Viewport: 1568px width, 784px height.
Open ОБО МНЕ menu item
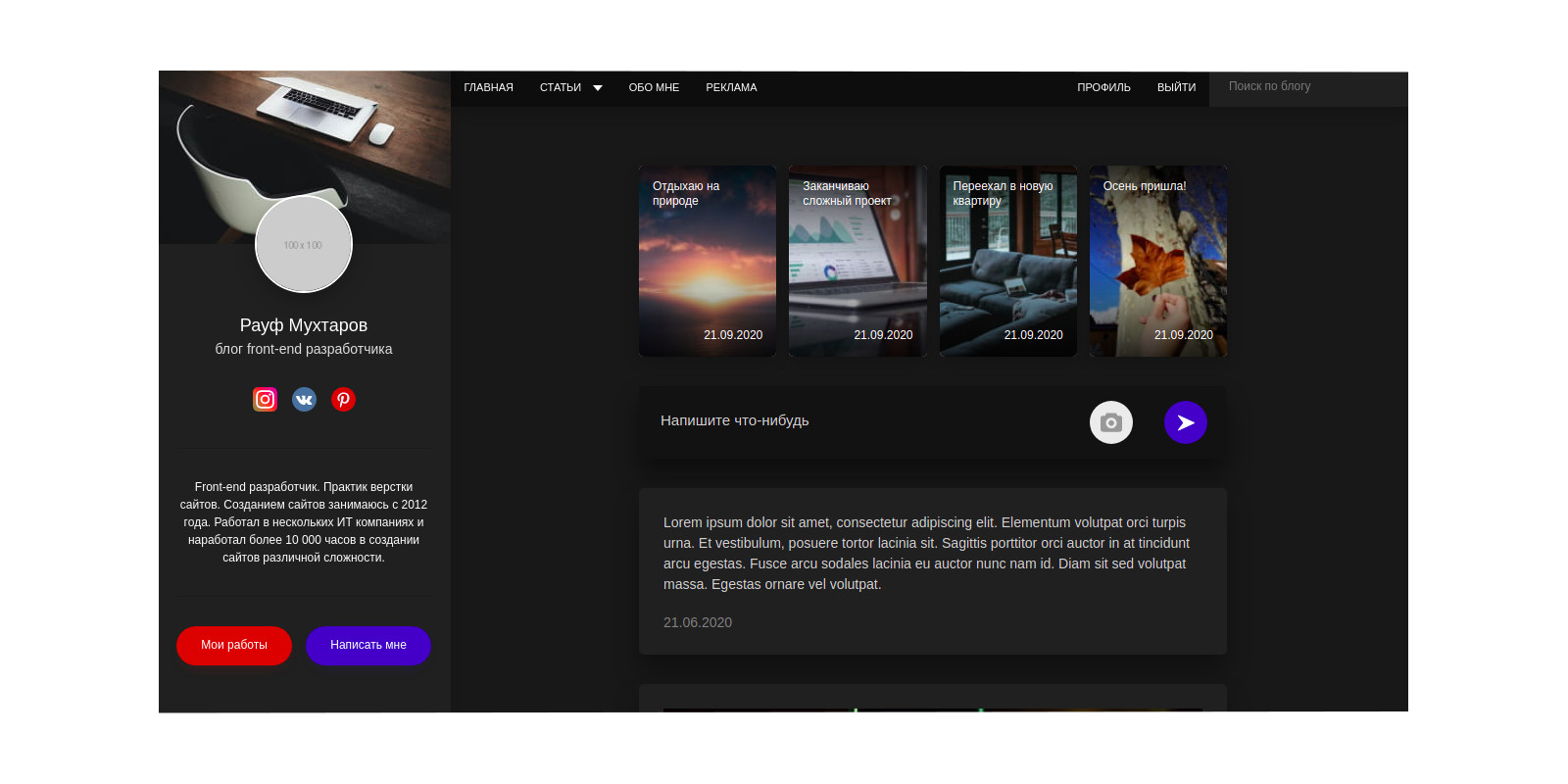point(654,87)
